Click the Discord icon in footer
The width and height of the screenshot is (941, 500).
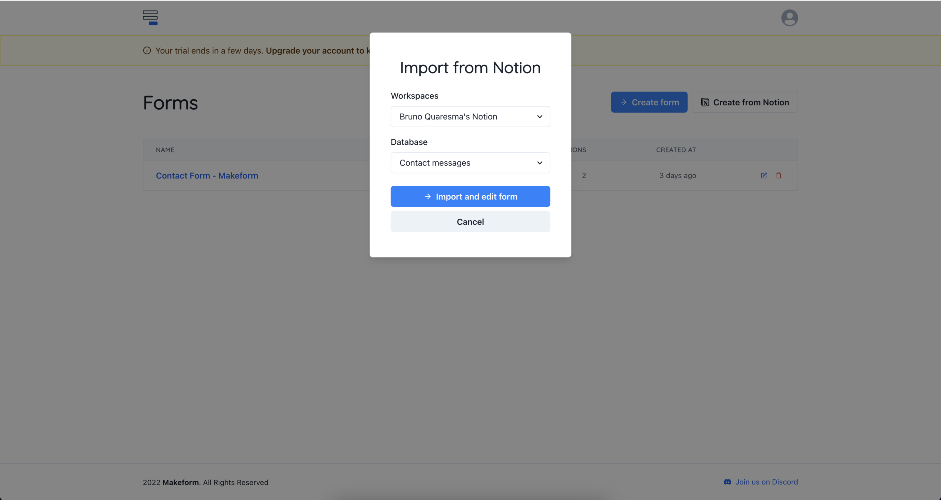(x=727, y=482)
